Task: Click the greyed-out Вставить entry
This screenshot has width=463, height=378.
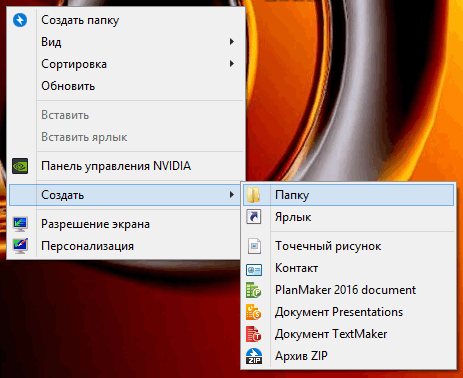Action: tap(126, 115)
